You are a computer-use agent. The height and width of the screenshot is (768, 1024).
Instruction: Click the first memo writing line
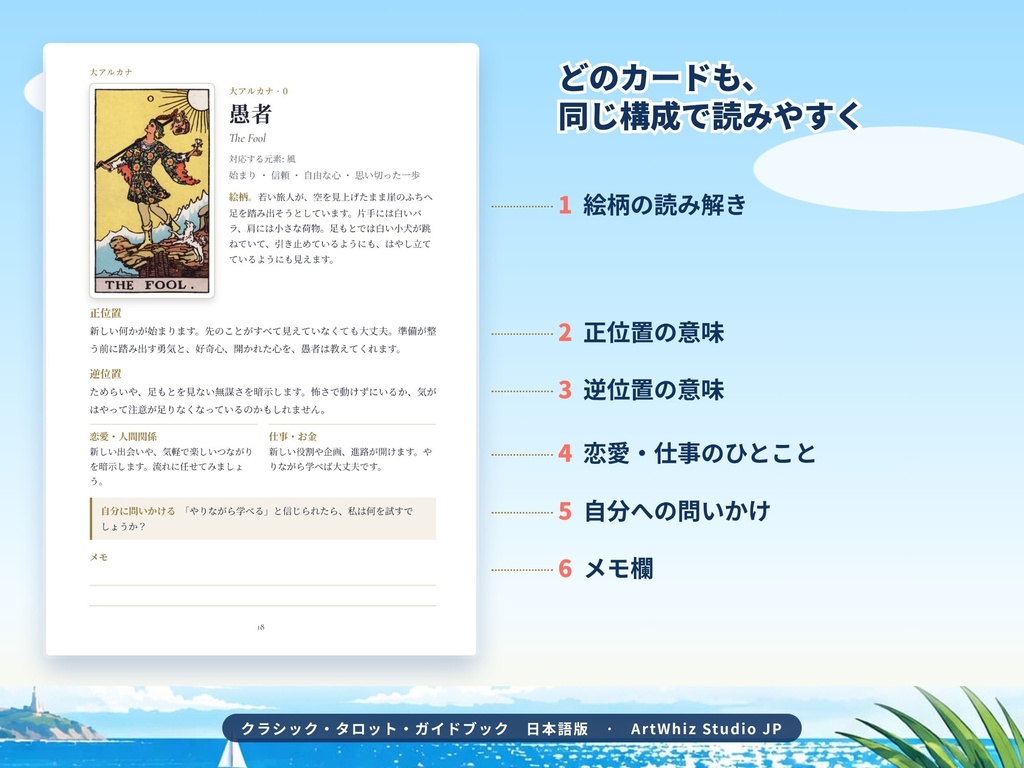[263, 585]
